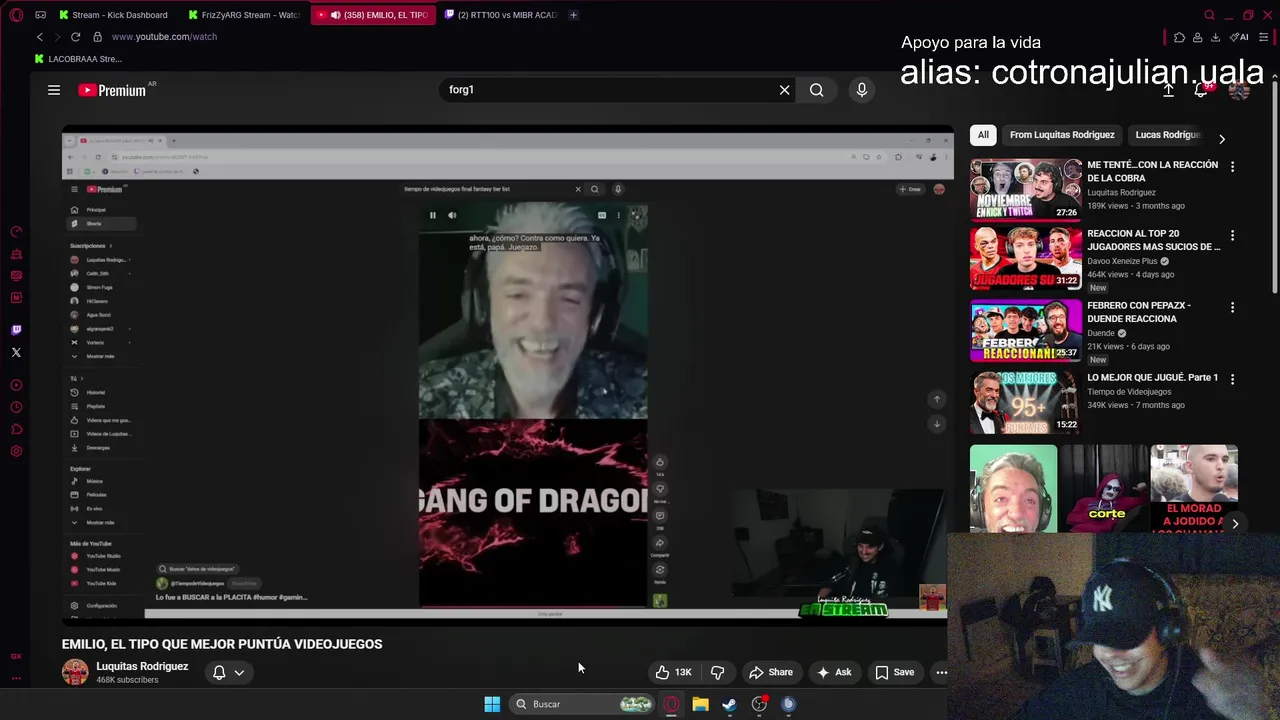This screenshot has height=720, width=1280.
Task: Open options for ME TENTÉ video
Action: tap(1232, 167)
